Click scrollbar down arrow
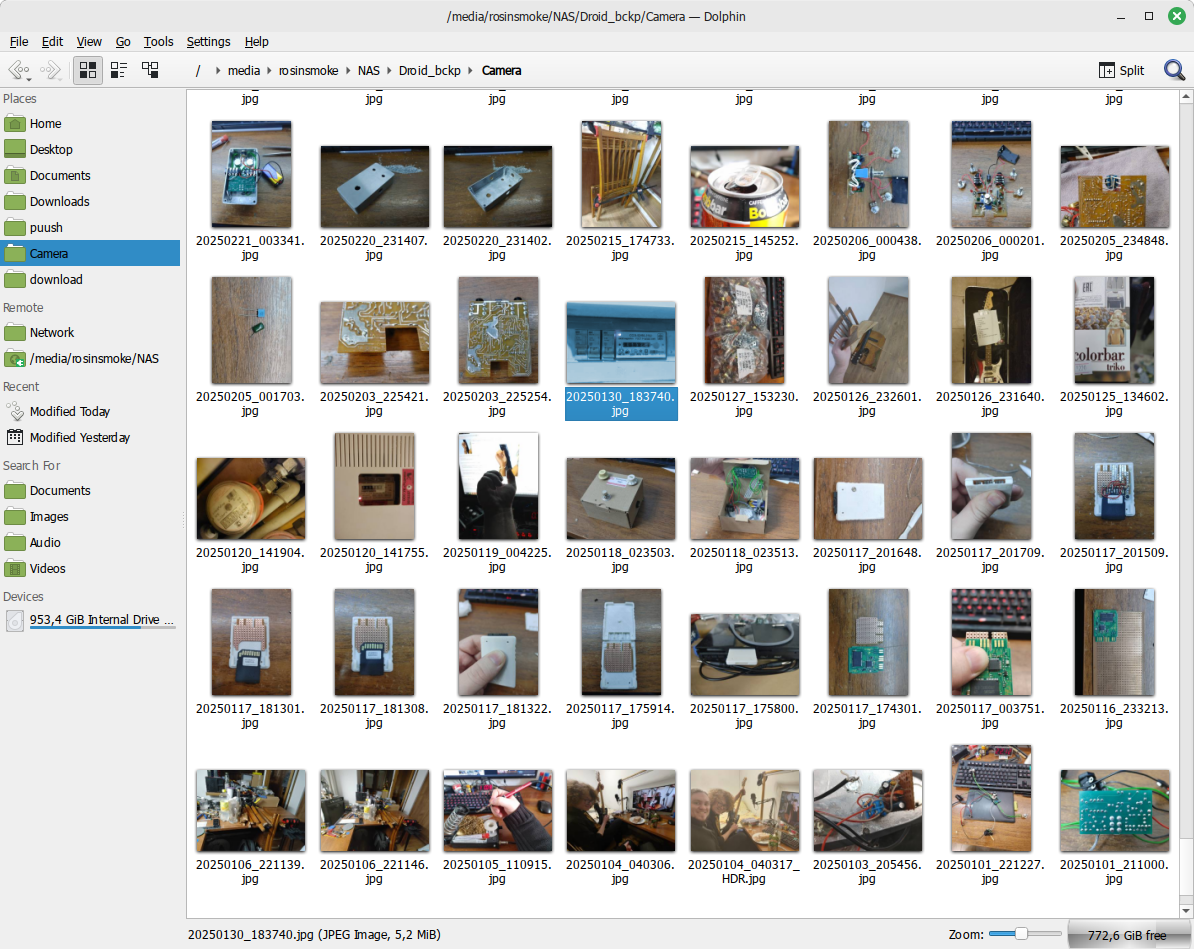The width and height of the screenshot is (1194, 949). pos(1186,911)
